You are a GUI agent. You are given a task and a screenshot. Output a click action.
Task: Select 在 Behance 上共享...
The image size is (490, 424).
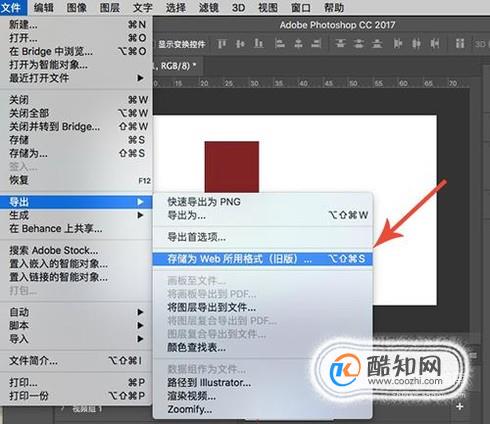(76, 229)
